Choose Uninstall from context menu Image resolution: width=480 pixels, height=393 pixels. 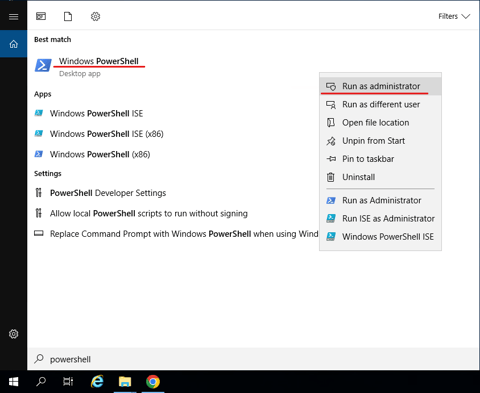coord(380,177)
